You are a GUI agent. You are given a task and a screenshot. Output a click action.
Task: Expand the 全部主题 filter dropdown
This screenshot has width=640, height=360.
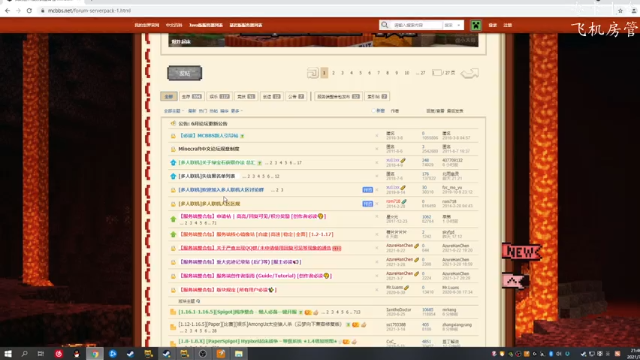(x=173, y=111)
